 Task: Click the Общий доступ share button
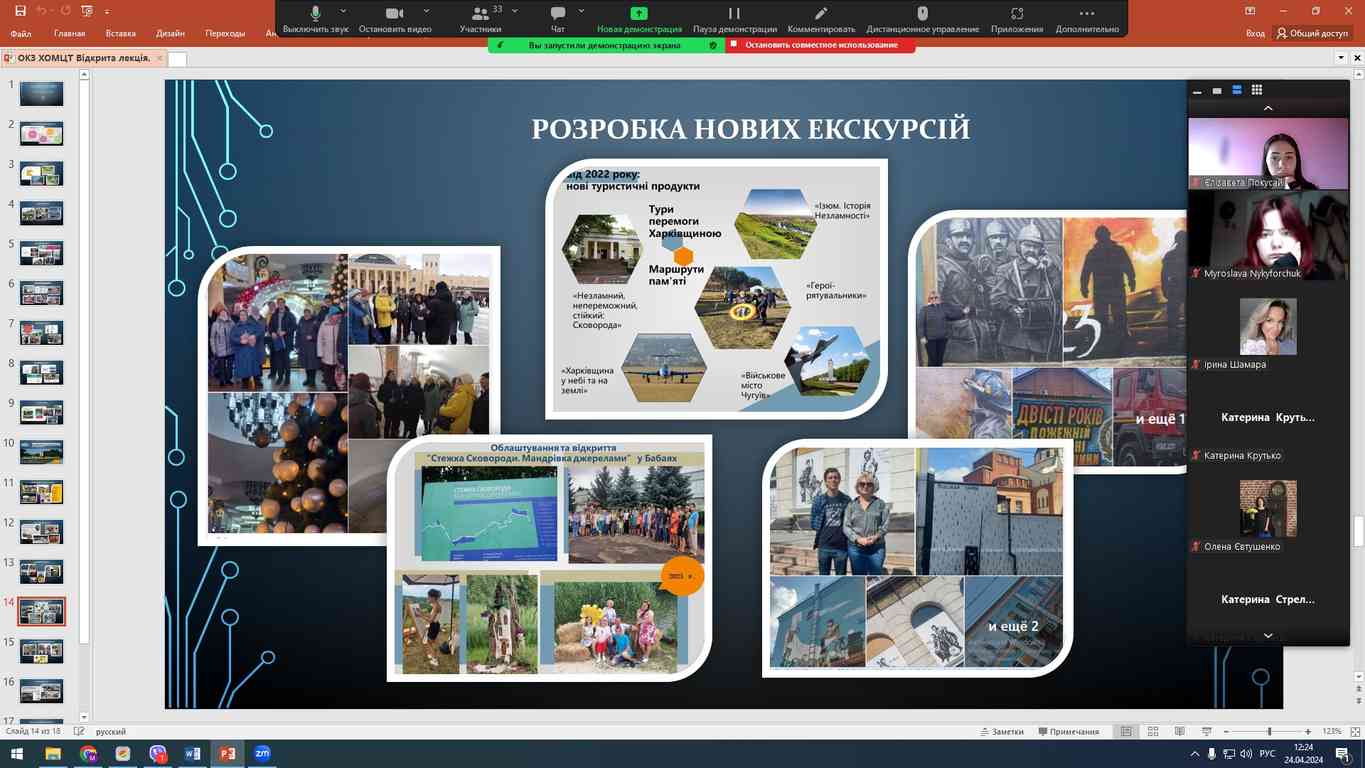(1312, 33)
